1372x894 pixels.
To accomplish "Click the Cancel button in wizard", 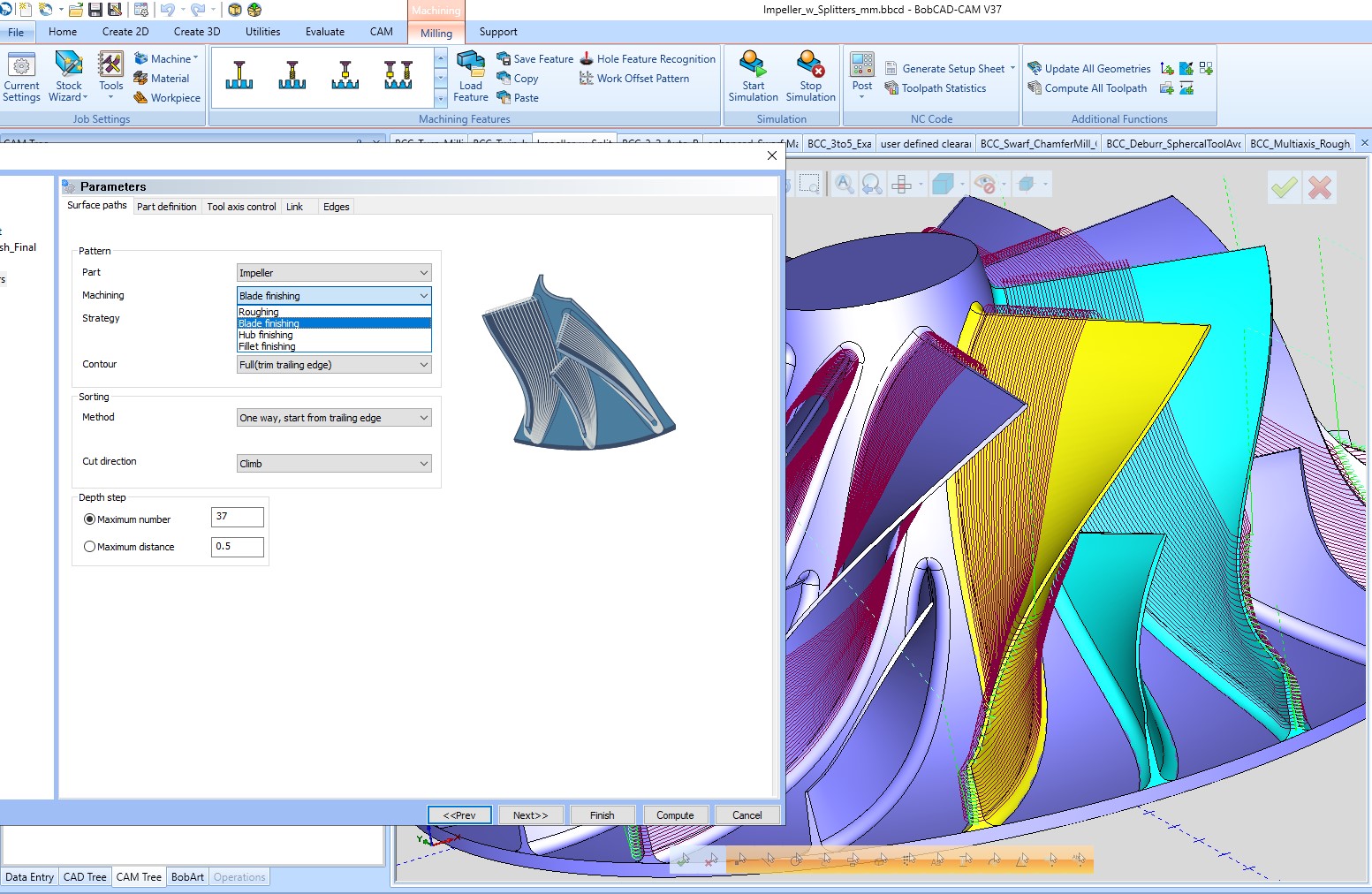I will (747, 815).
